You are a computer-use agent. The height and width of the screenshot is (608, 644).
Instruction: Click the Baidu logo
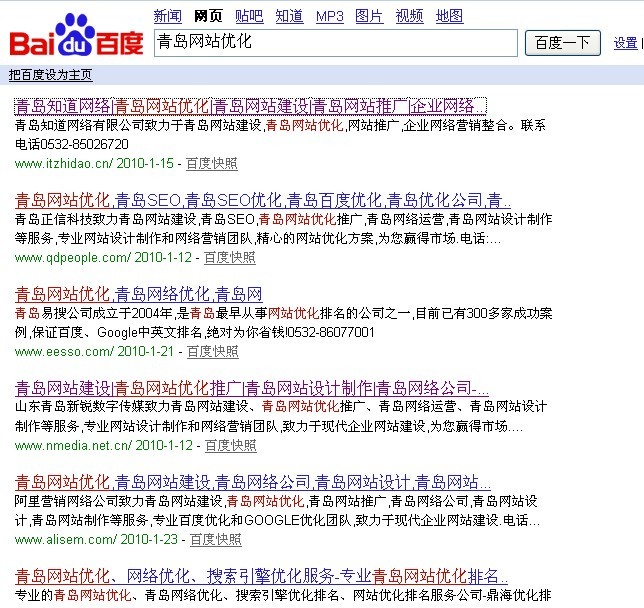pyautogui.click(x=76, y=38)
